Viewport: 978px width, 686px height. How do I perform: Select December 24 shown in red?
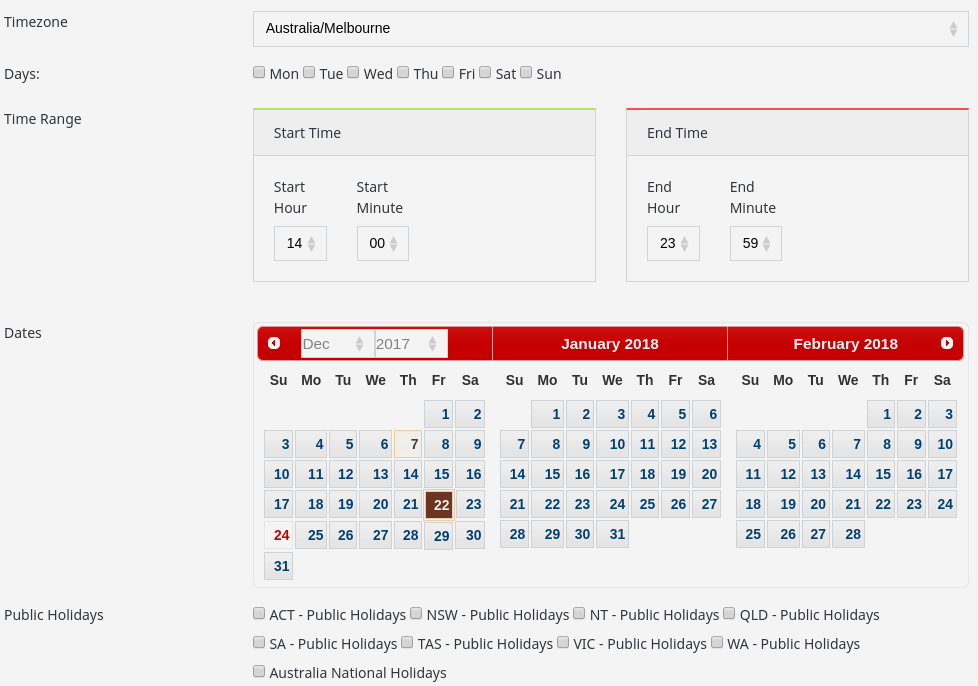coord(279,535)
